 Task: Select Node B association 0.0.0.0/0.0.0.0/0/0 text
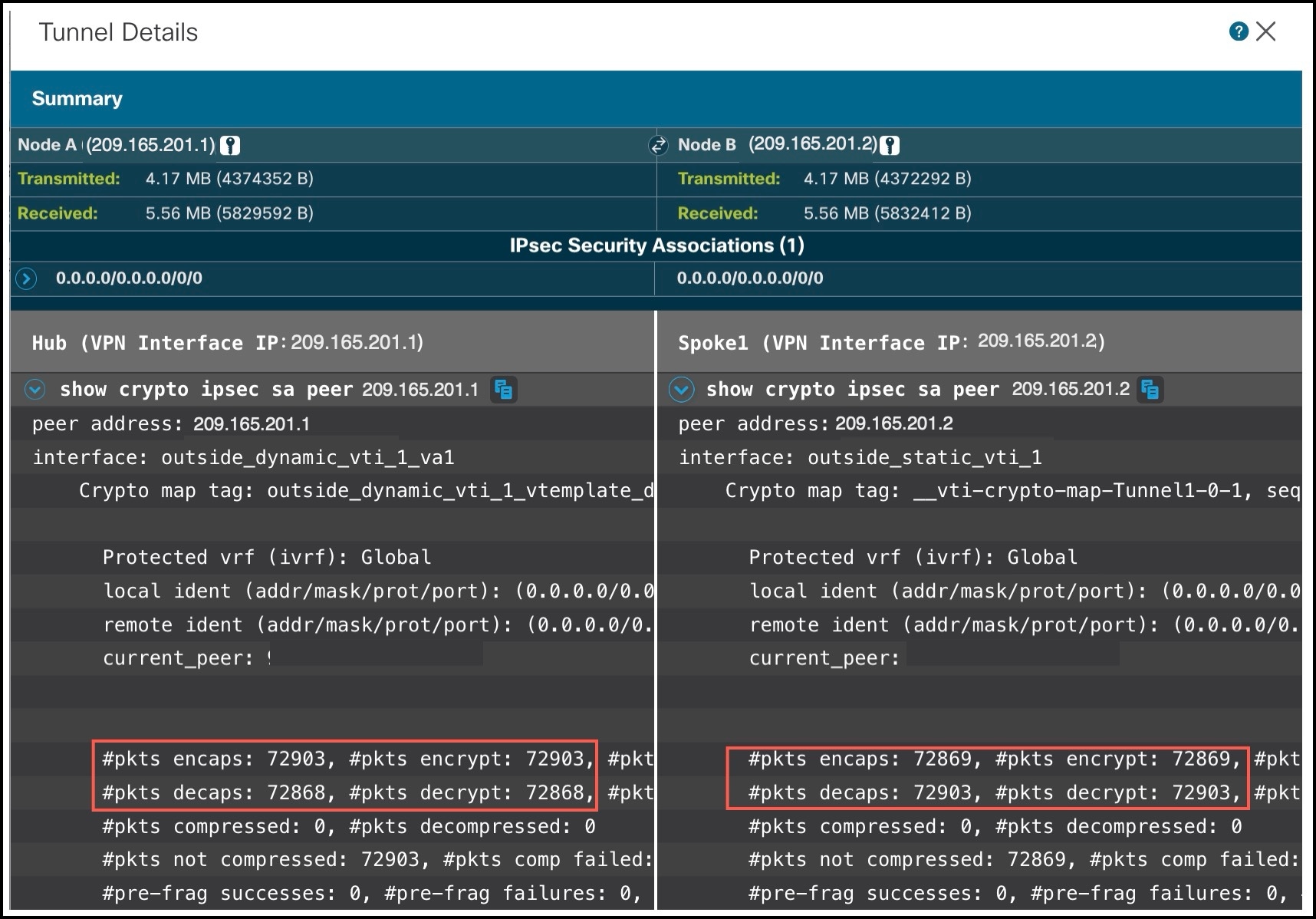750,278
